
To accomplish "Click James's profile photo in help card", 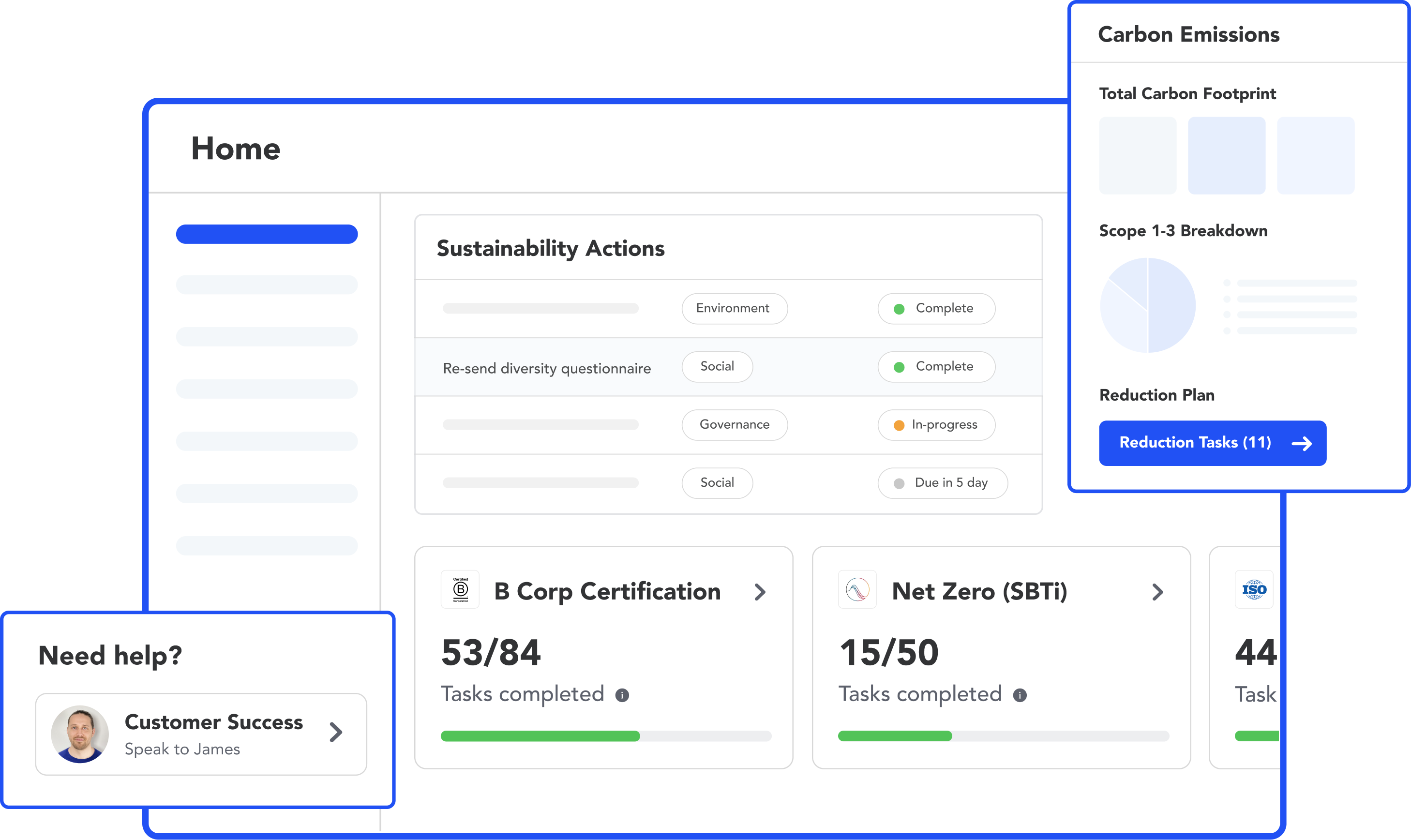I will 80,734.
